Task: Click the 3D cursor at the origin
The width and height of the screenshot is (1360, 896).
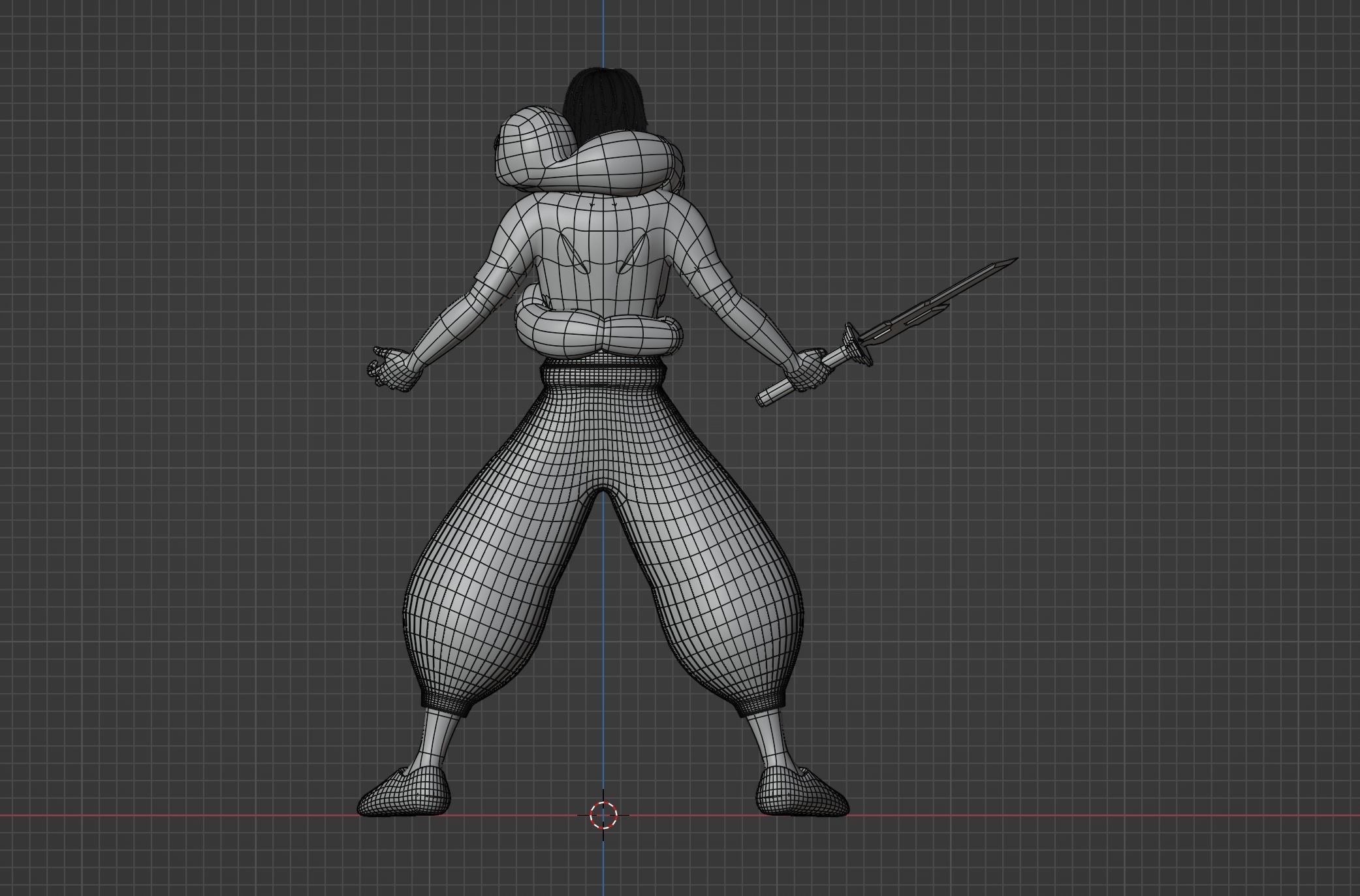Action: 603,814
